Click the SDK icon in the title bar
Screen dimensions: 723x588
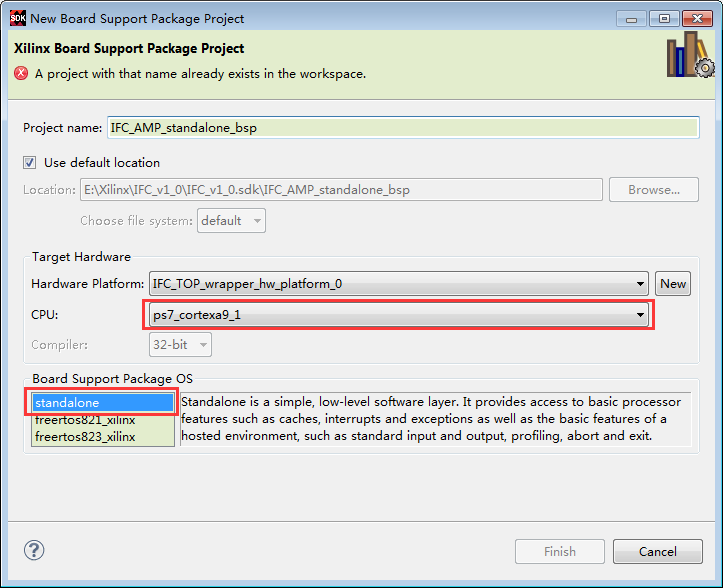point(18,18)
